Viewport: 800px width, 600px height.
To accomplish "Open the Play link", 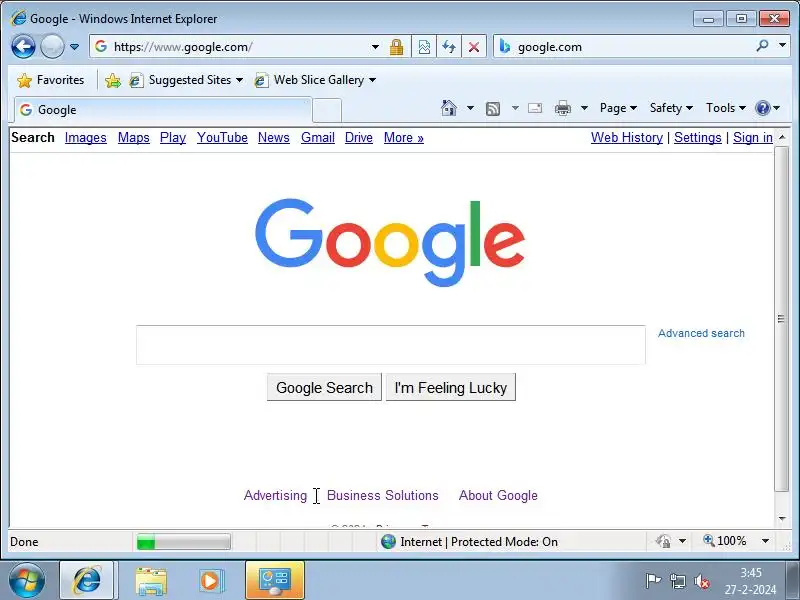I will point(173,138).
